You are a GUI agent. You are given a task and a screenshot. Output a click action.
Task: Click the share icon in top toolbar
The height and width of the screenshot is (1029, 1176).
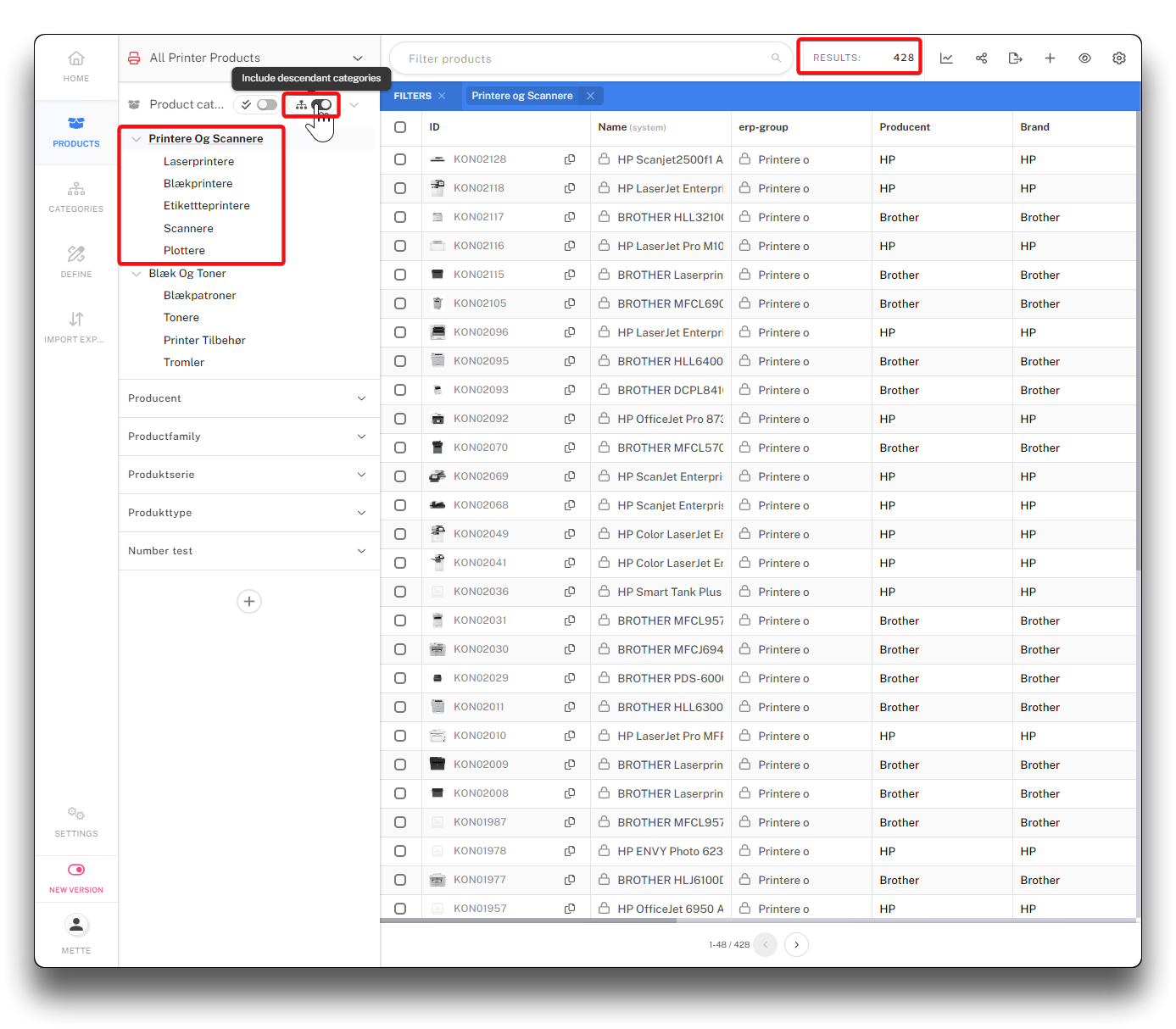pyautogui.click(x=981, y=58)
